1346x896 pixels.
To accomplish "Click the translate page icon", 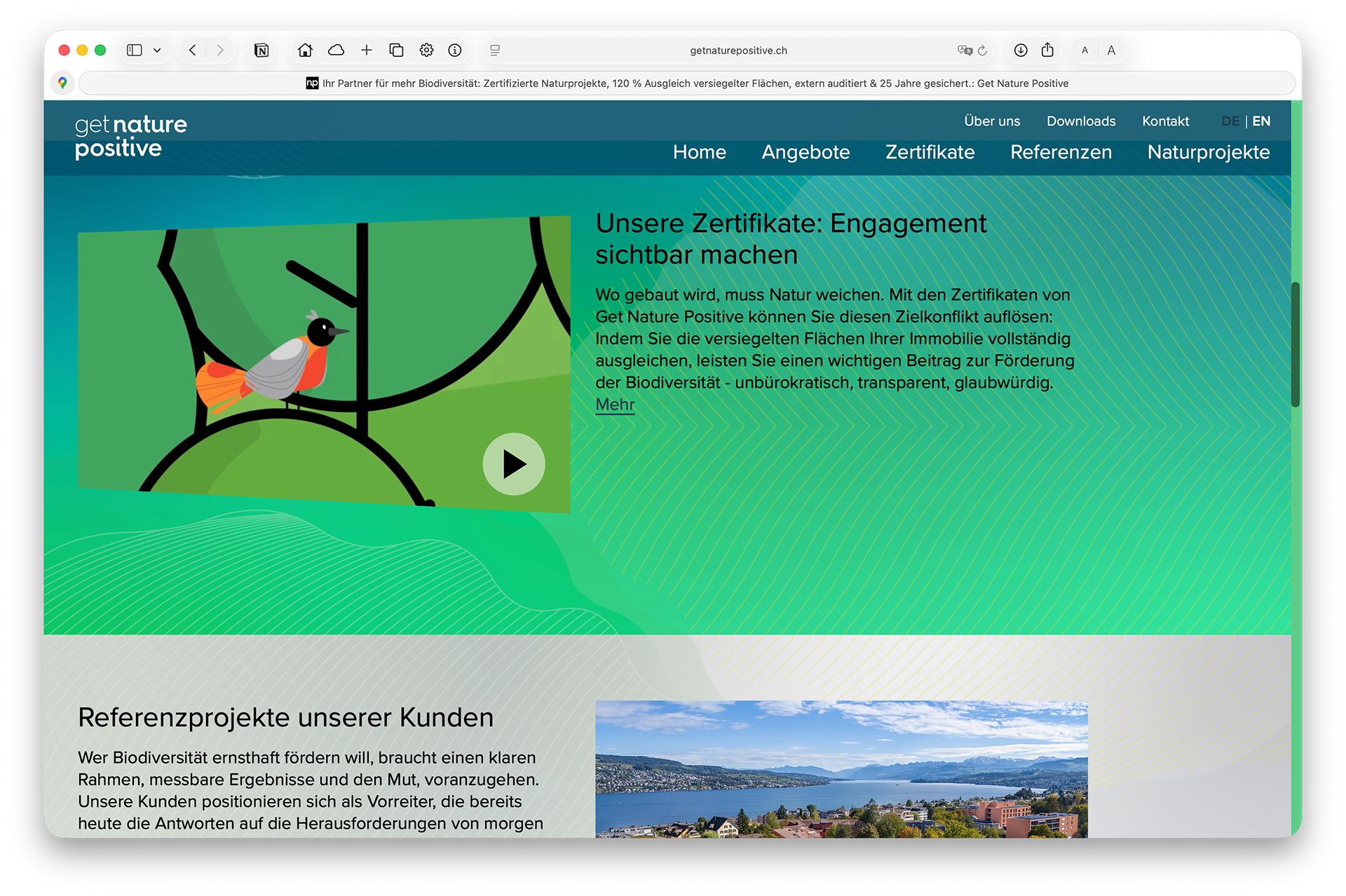I will [x=965, y=50].
